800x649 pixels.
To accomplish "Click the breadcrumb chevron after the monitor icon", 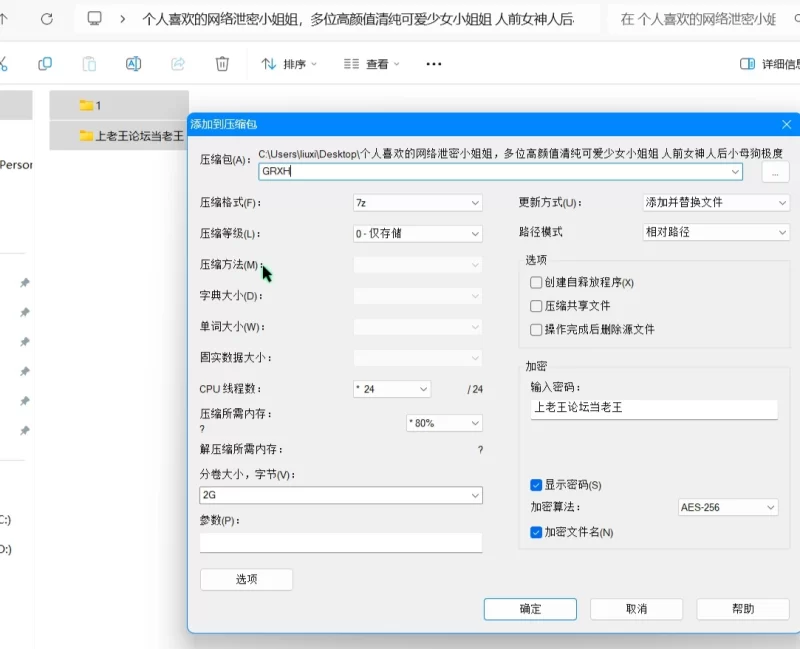I will coord(122,19).
